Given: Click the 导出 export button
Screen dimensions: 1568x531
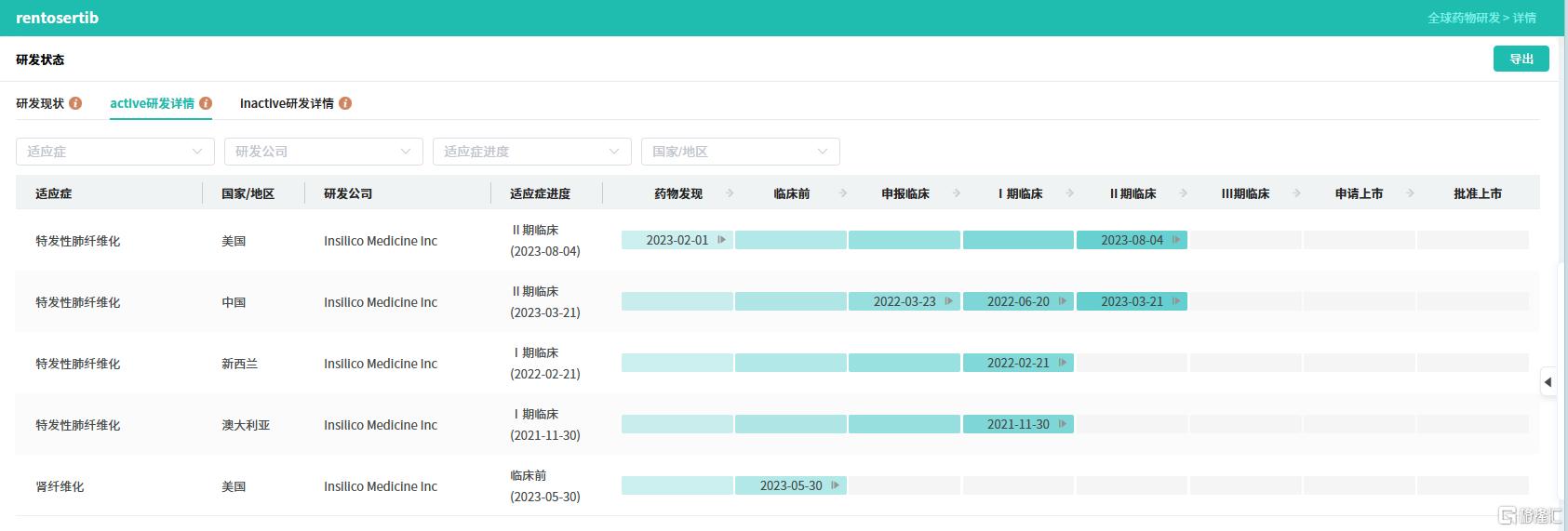Looking at the screenshot, I should coord(1521,59).
